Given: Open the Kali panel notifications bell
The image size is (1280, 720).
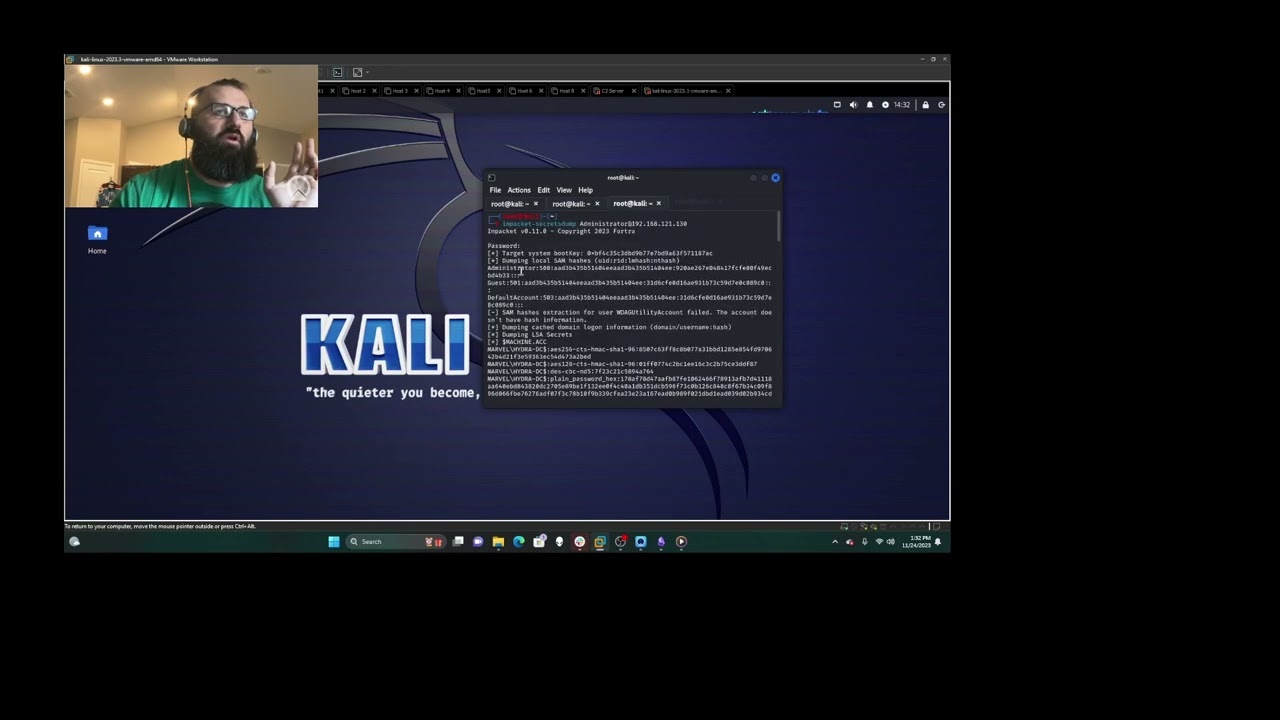Looking at the screenshot, I should click(x=869, y=105).
